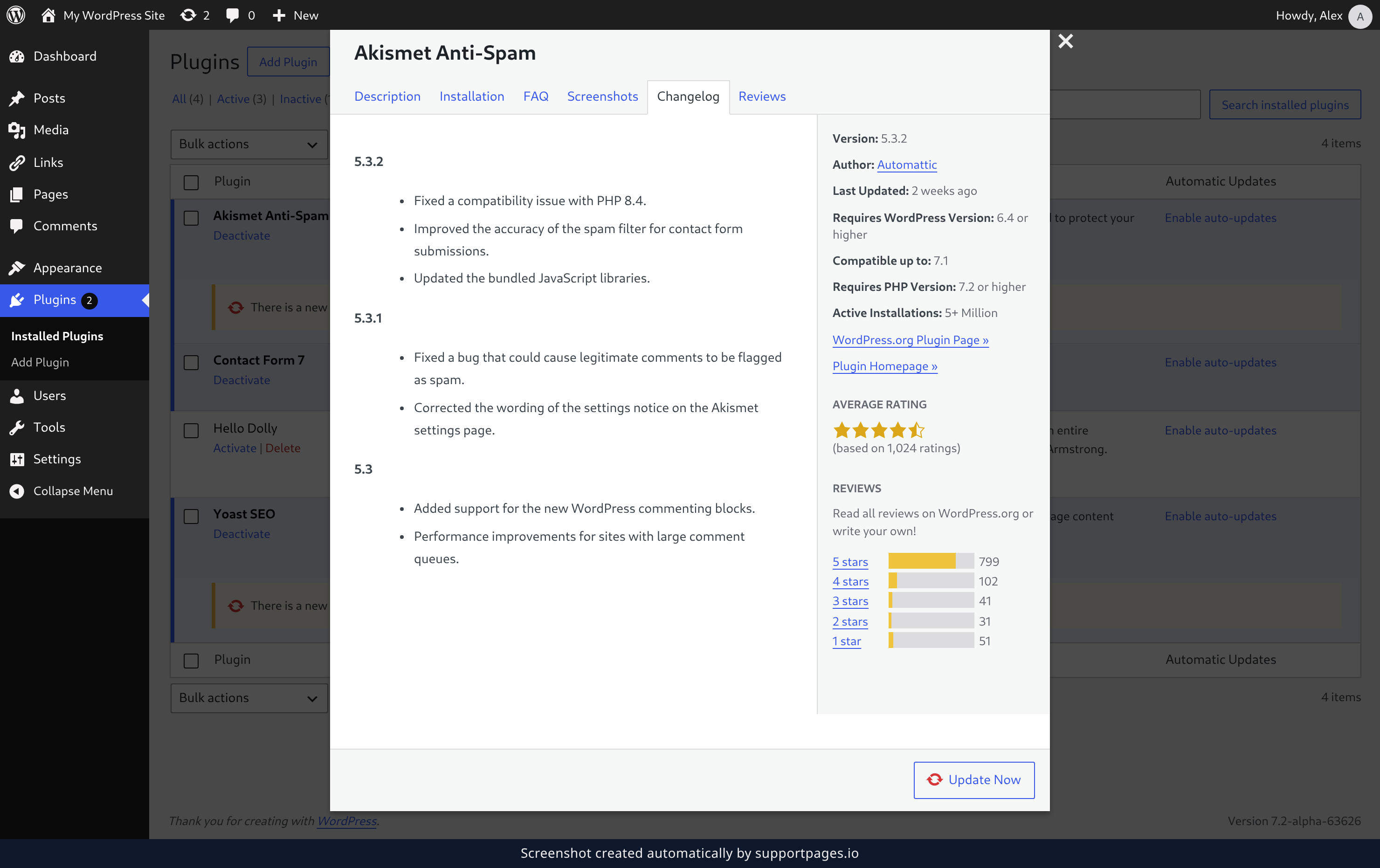Click the Collapse Menu arrow icon
This screenshot has width=1380, height=868.
(x=17, y=491)
